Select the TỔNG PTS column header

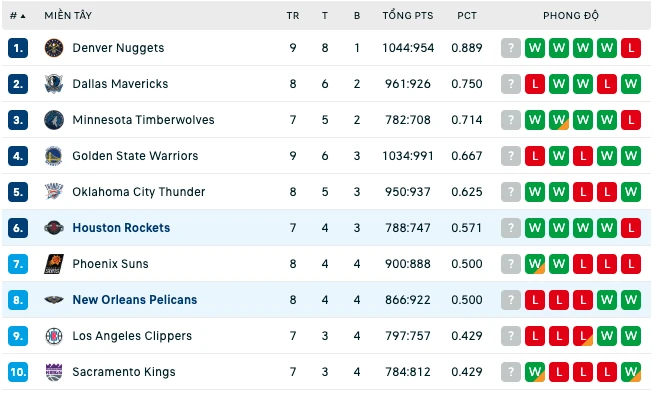click(x=408, y=16)
